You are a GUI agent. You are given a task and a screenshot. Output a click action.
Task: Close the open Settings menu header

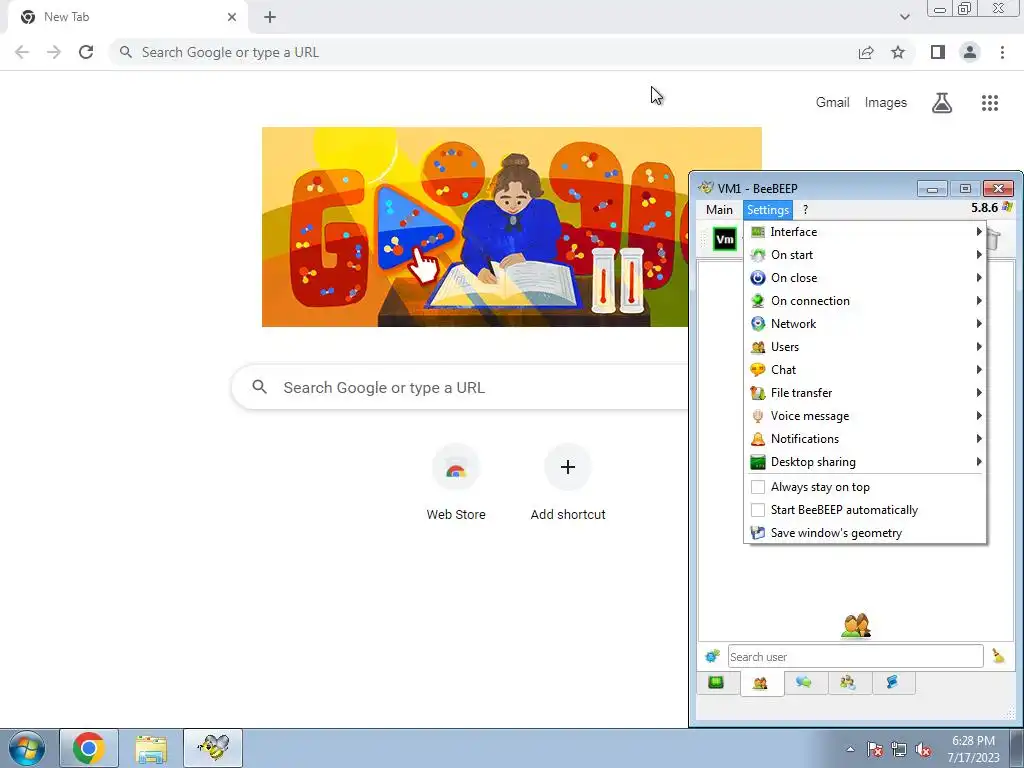(x=768, y=210)
